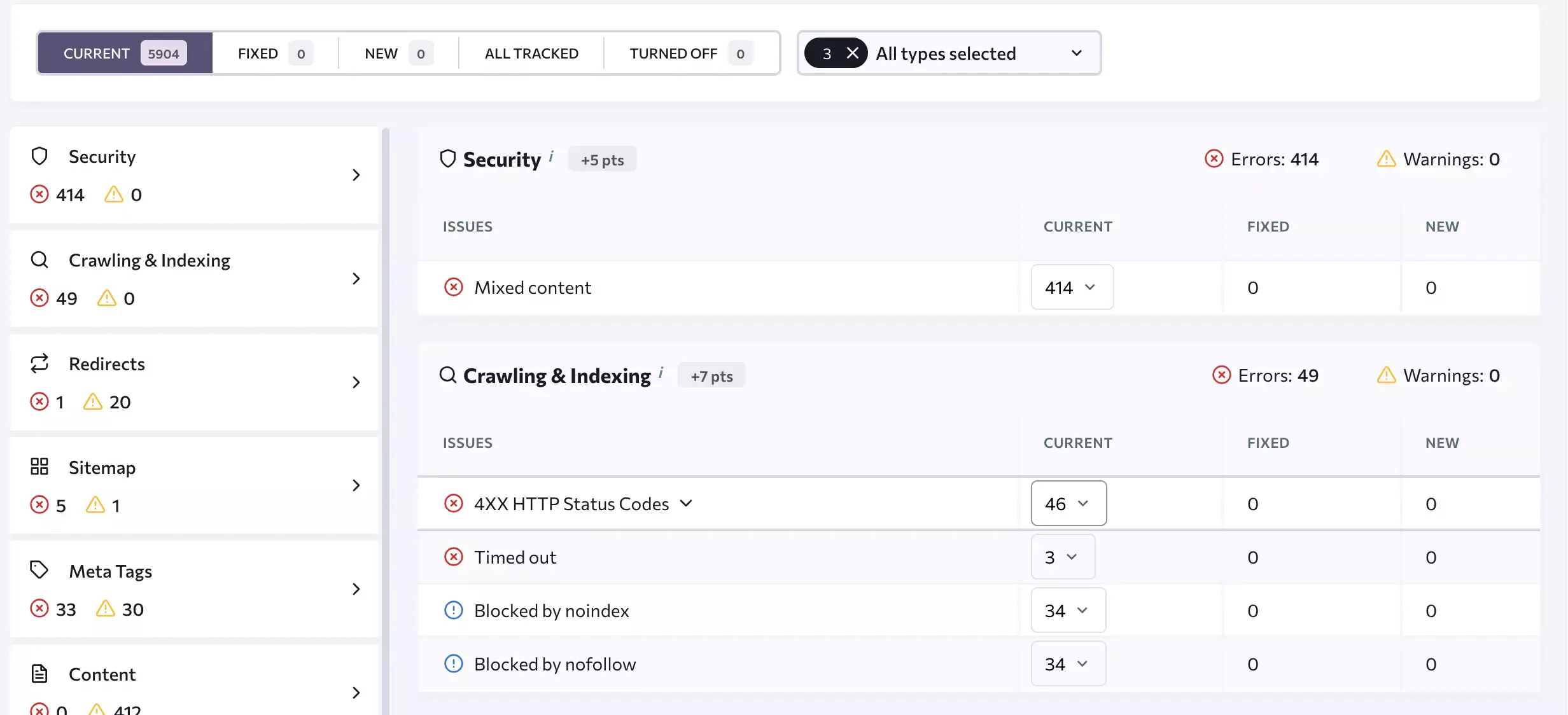The image size is (1568, 715).
Task: Click the shield icon beside Security sidebar
Action: pyautogui.click(x=39, y=156)
